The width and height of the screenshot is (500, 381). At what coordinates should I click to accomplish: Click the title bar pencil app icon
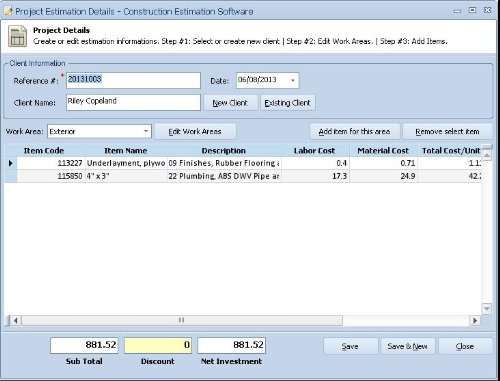(8, 11)
